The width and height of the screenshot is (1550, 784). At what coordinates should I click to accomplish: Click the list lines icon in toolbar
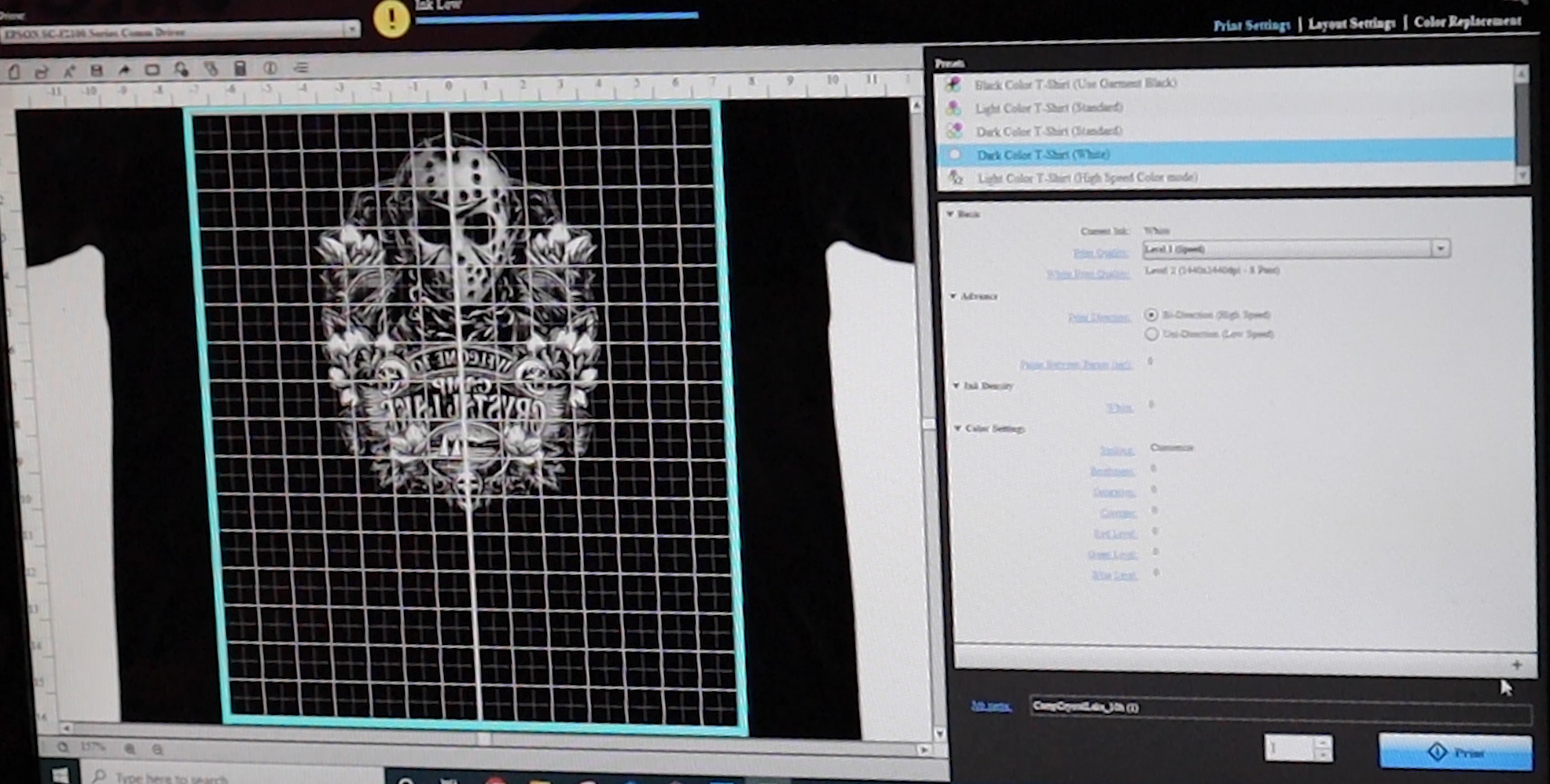point(300,68)
